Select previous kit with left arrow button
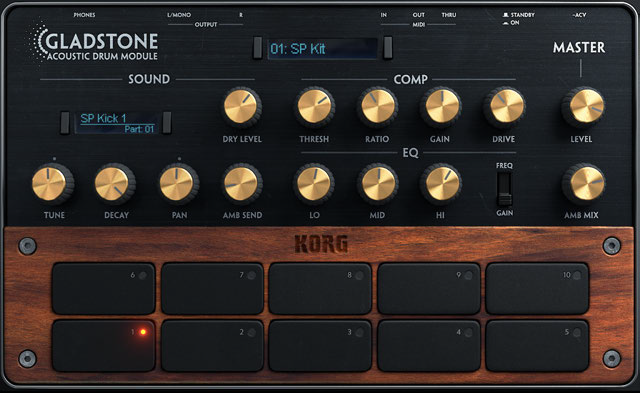 [x=258, y=48]
